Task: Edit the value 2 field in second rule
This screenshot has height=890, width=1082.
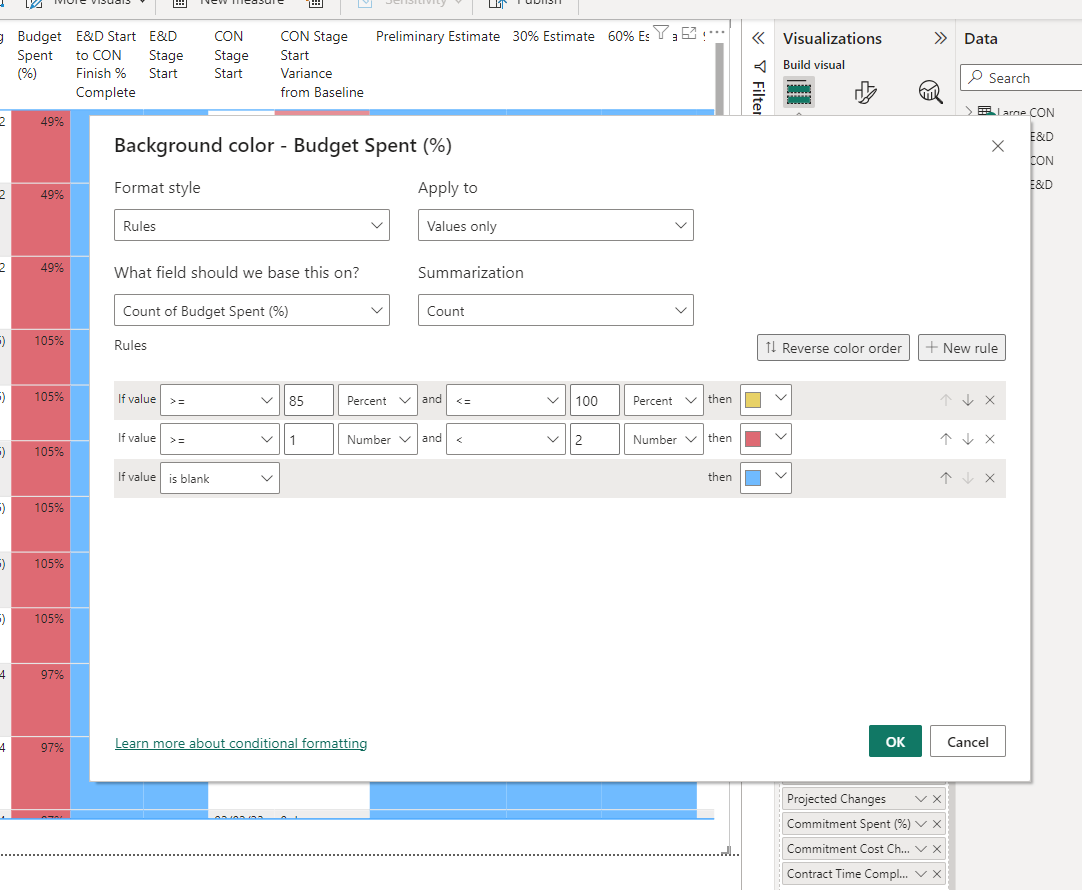Action: tap(595, 439)
